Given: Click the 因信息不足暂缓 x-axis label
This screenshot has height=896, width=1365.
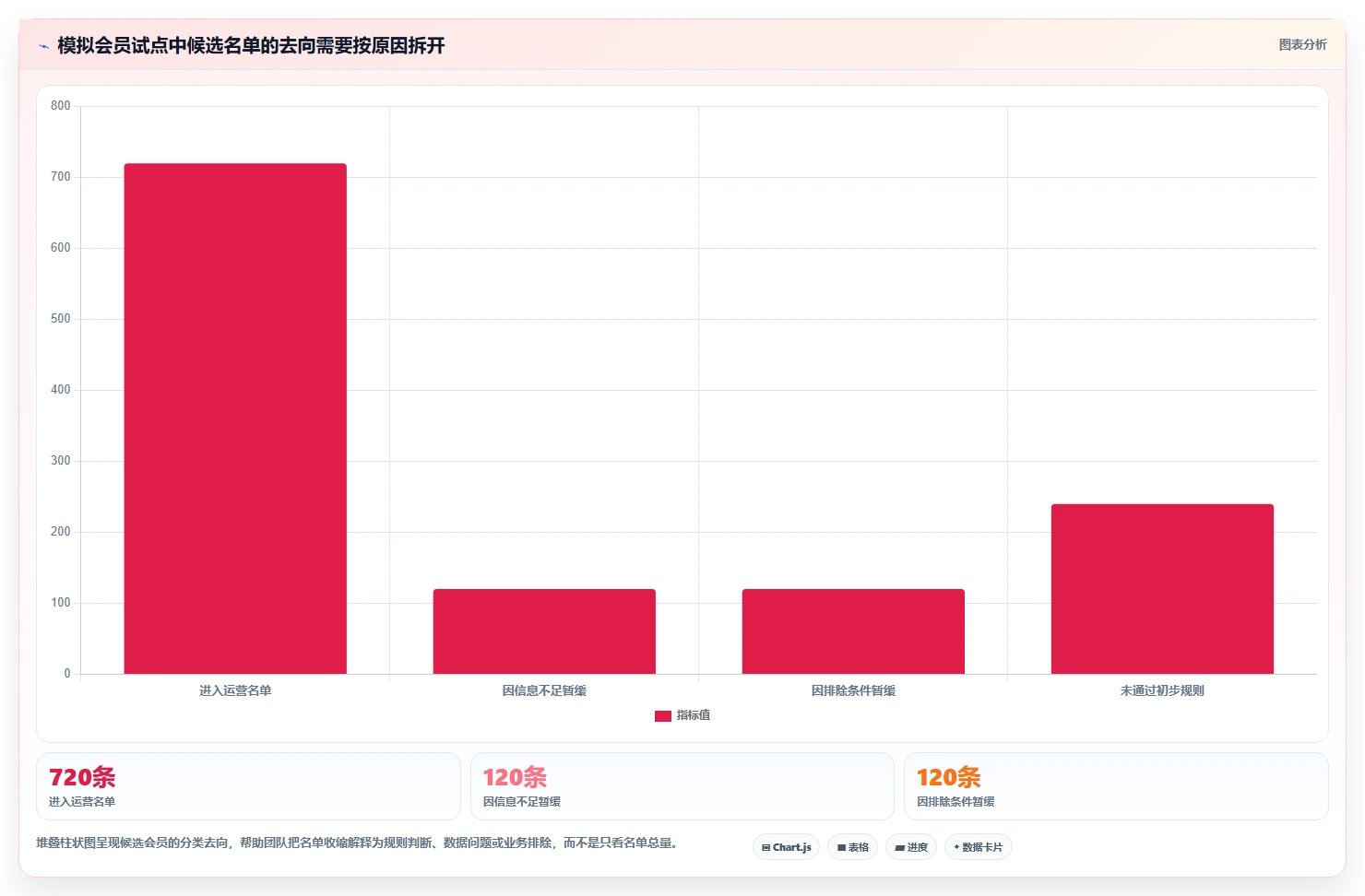Looking at the screenshot, I should [544, 690].
